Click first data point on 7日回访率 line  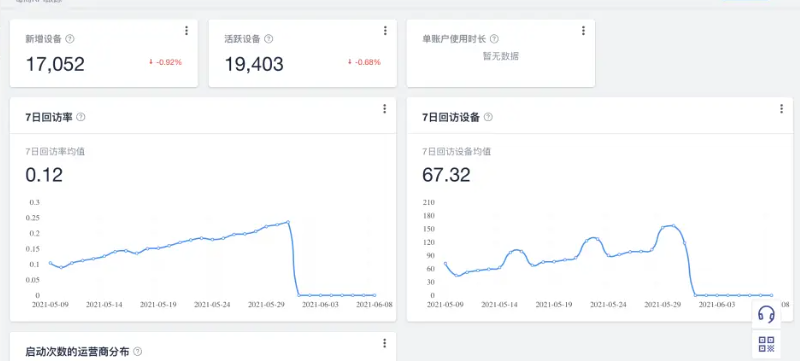50,263
